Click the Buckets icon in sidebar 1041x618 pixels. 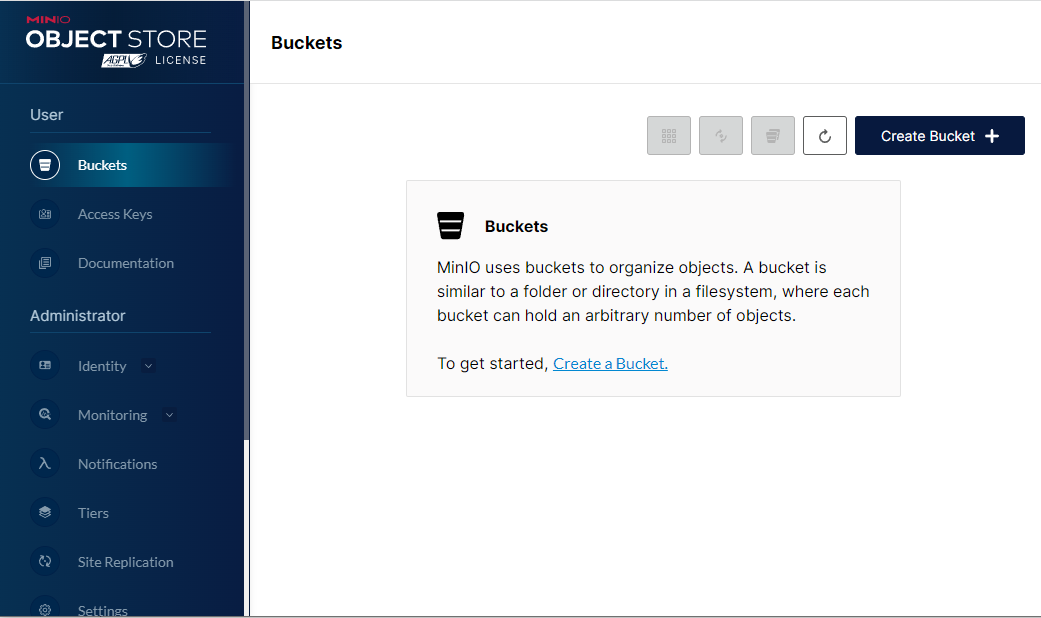pyautogui.click(x=45, y=165)
